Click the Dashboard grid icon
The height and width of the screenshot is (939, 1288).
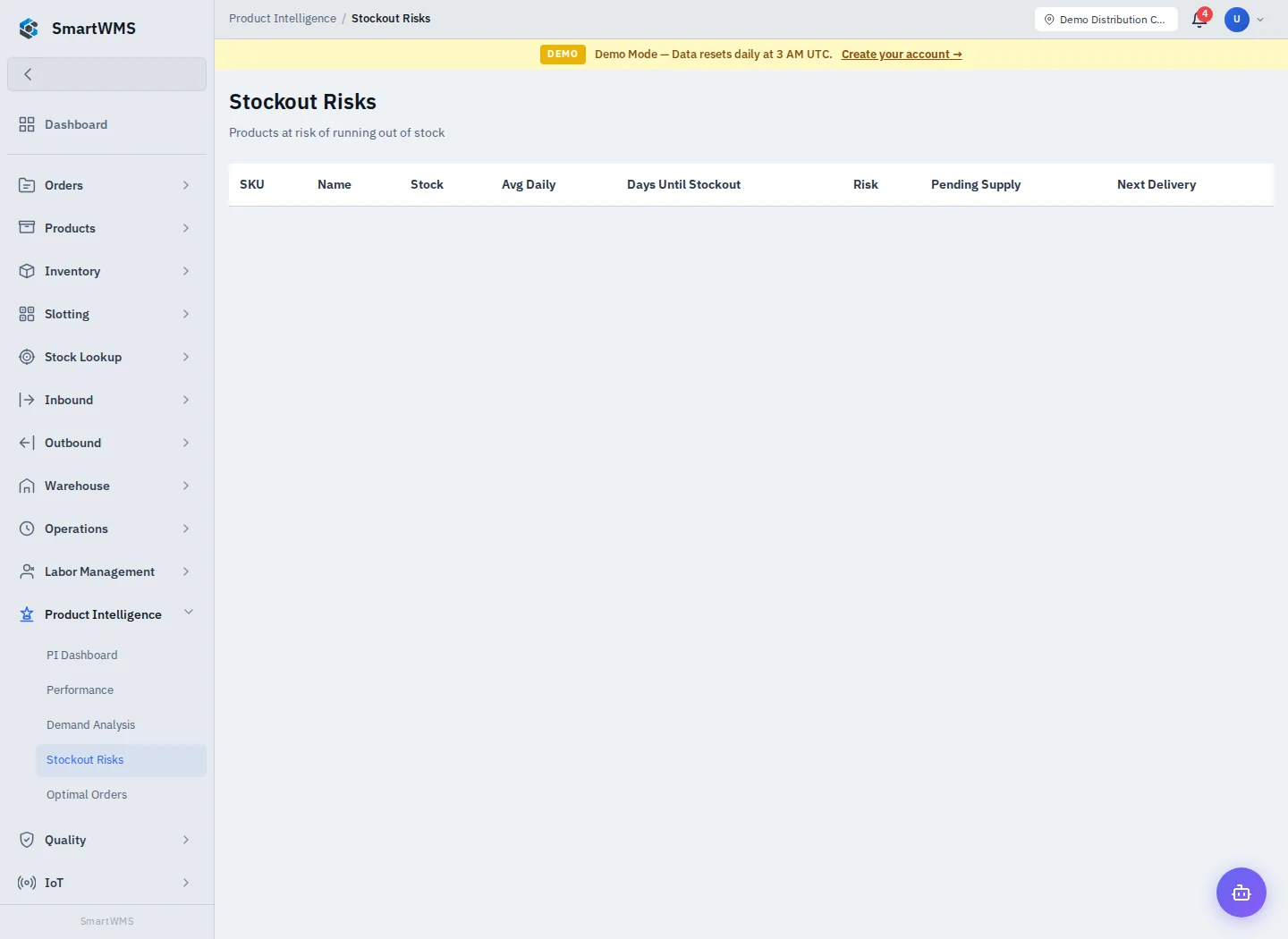coord(27,124)
